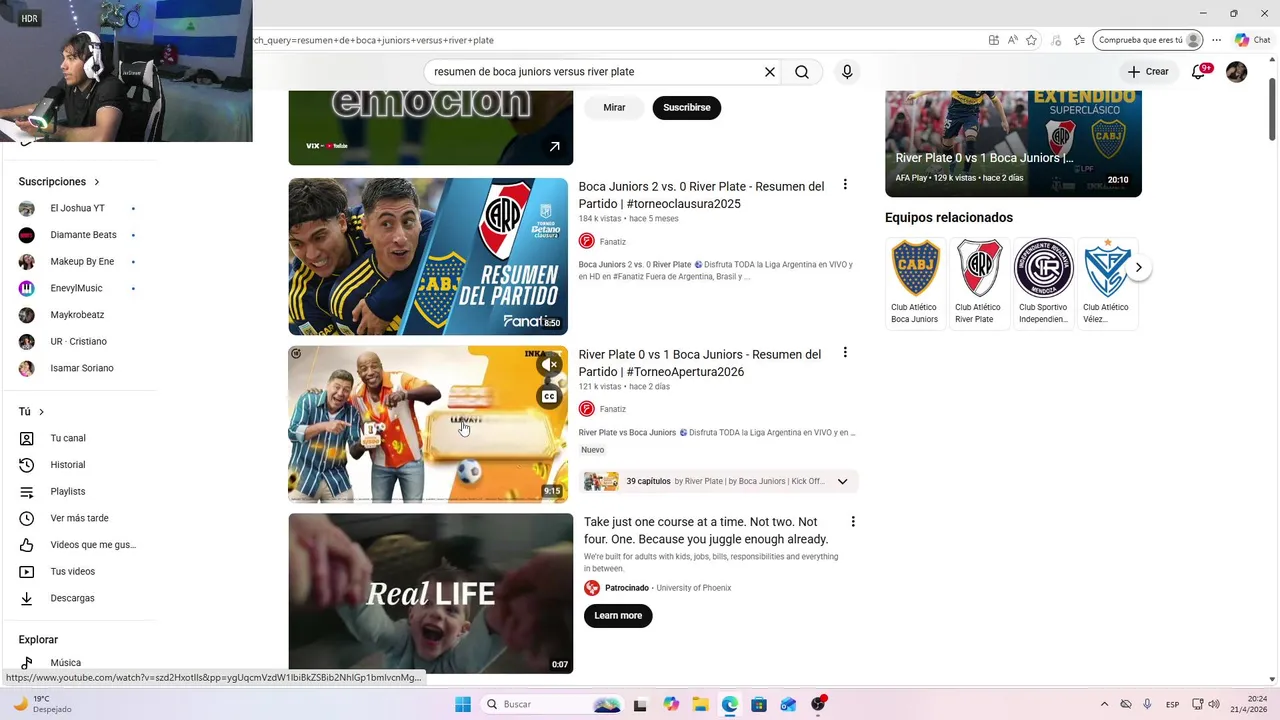1280x720 pixels.
Task: Click the taskbar Buscar search box
Action: point(551,704)
